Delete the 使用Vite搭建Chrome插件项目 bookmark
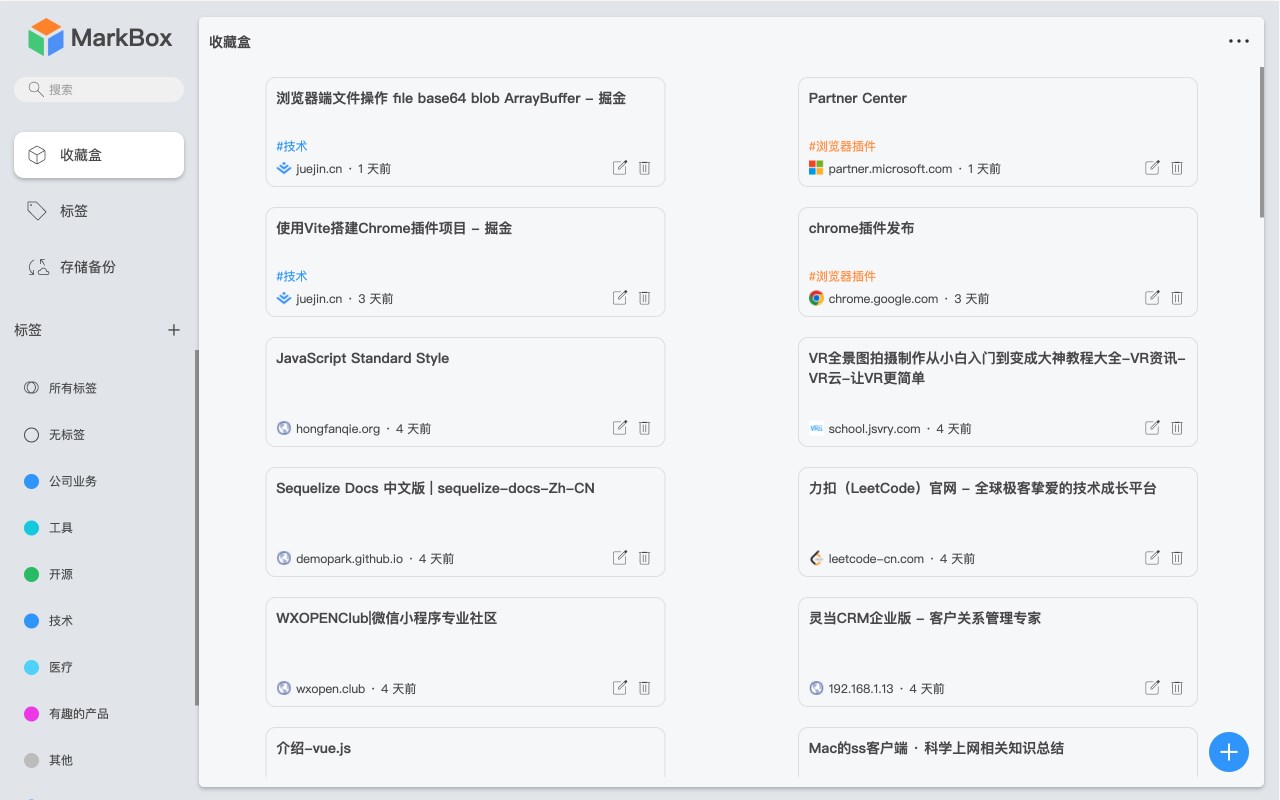1280x800 pixels. click(x=644, y=298)
